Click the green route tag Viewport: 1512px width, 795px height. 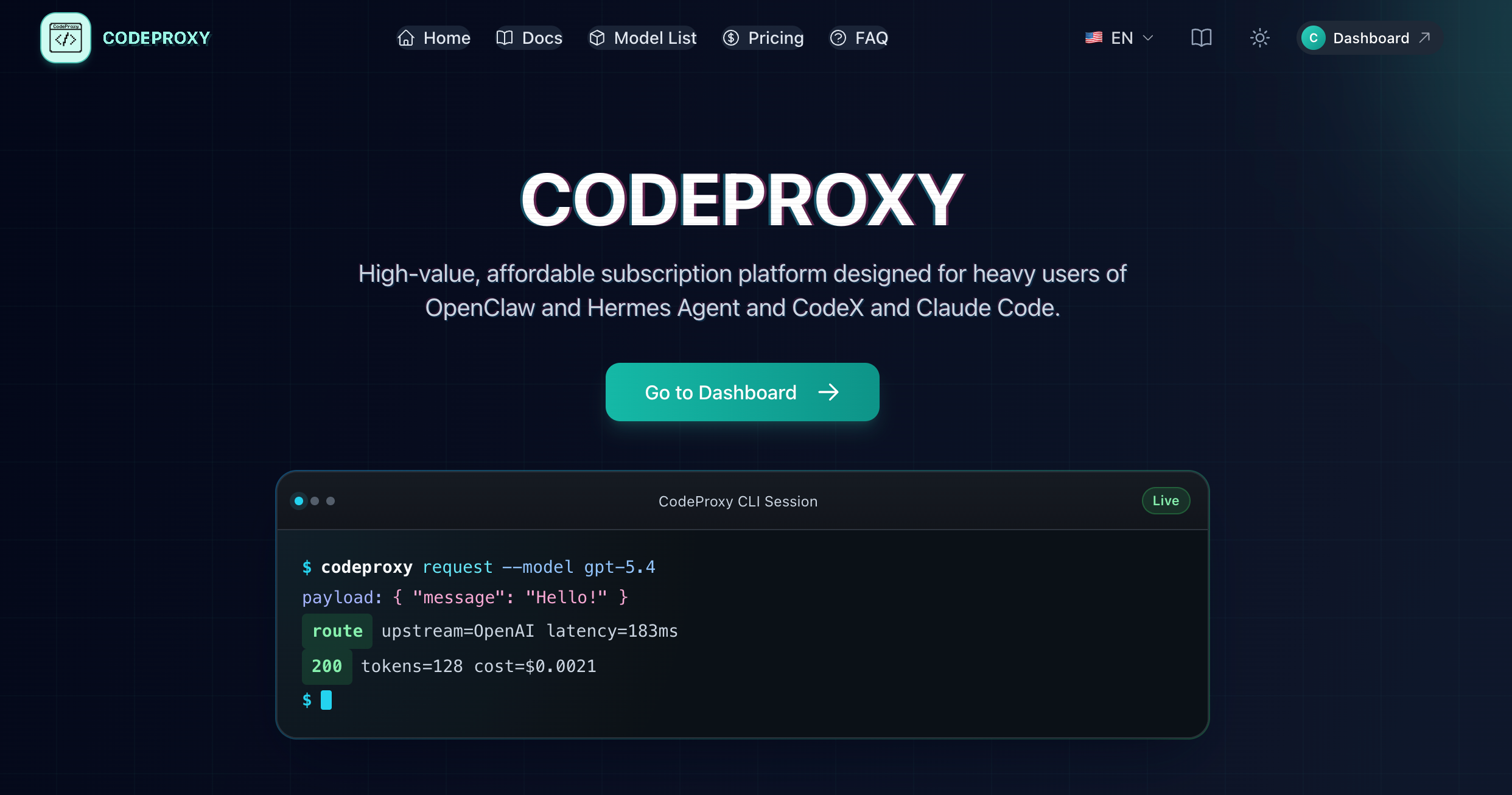pos(337,631)
